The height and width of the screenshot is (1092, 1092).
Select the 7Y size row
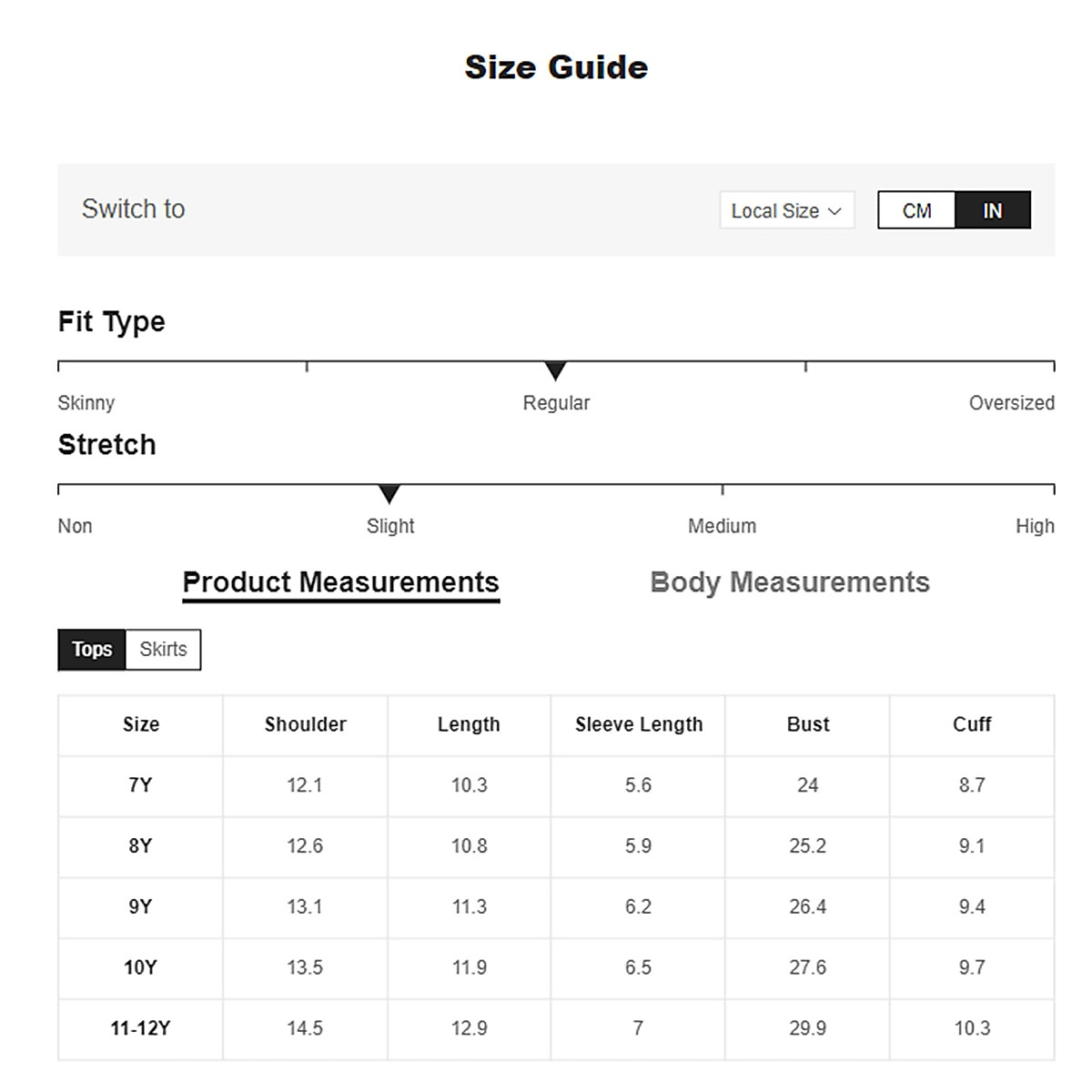point(141,785)
